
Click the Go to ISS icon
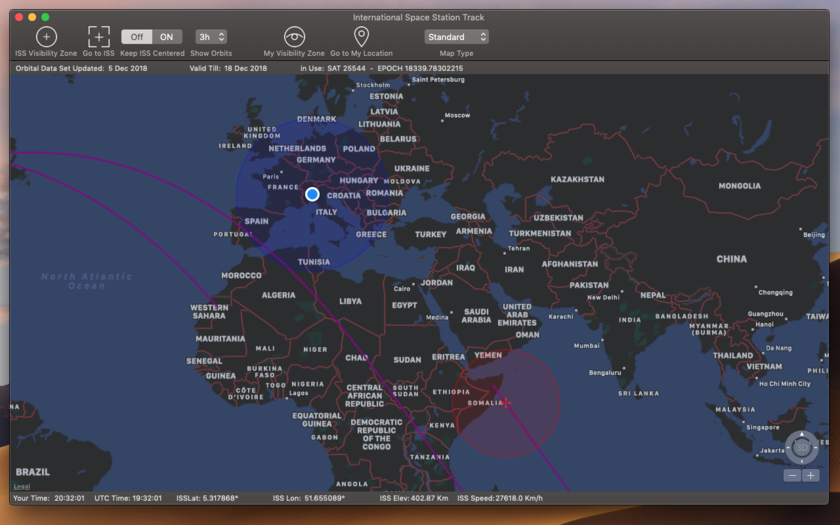[99, 37]
